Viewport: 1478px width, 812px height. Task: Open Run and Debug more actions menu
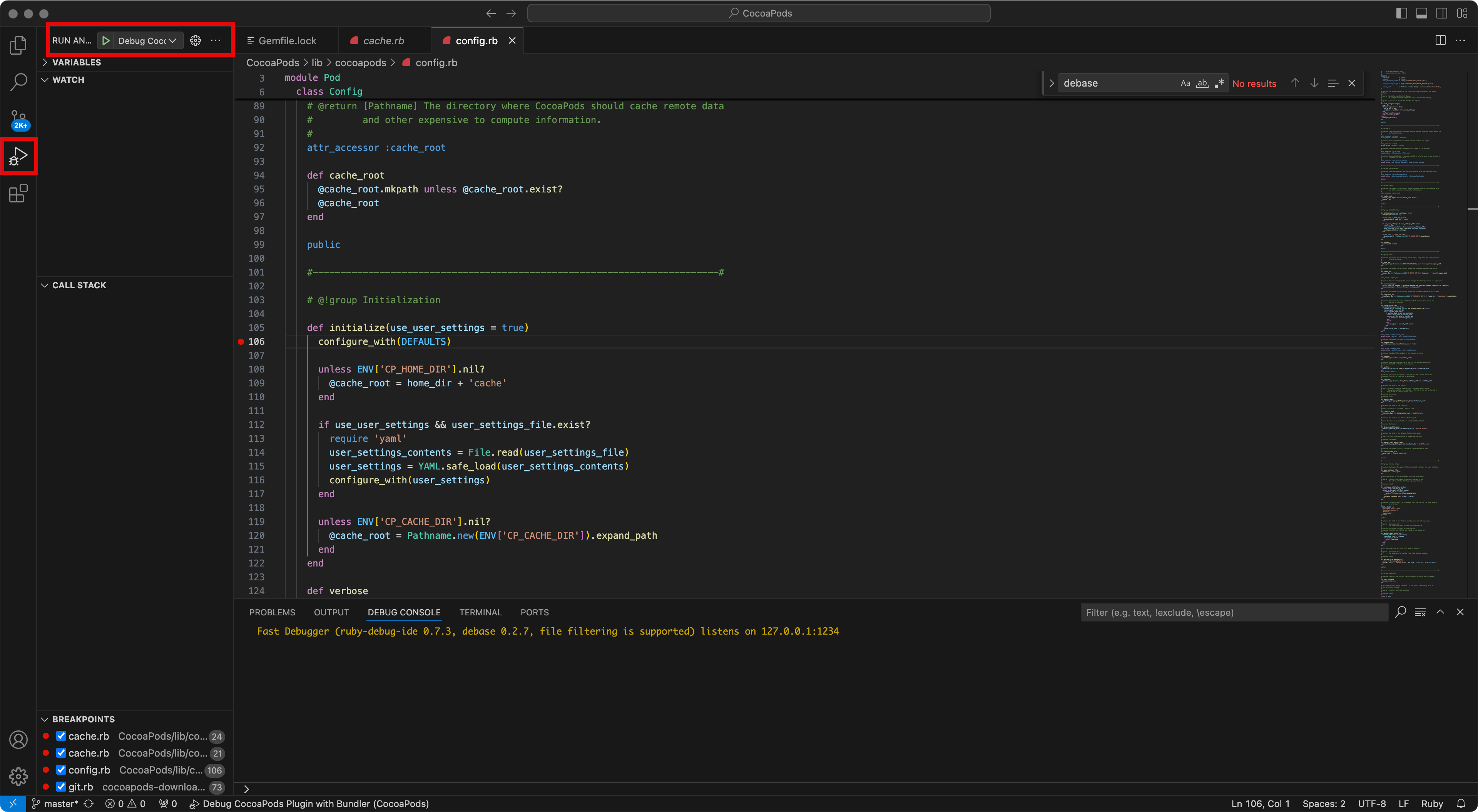coord(216,40)
